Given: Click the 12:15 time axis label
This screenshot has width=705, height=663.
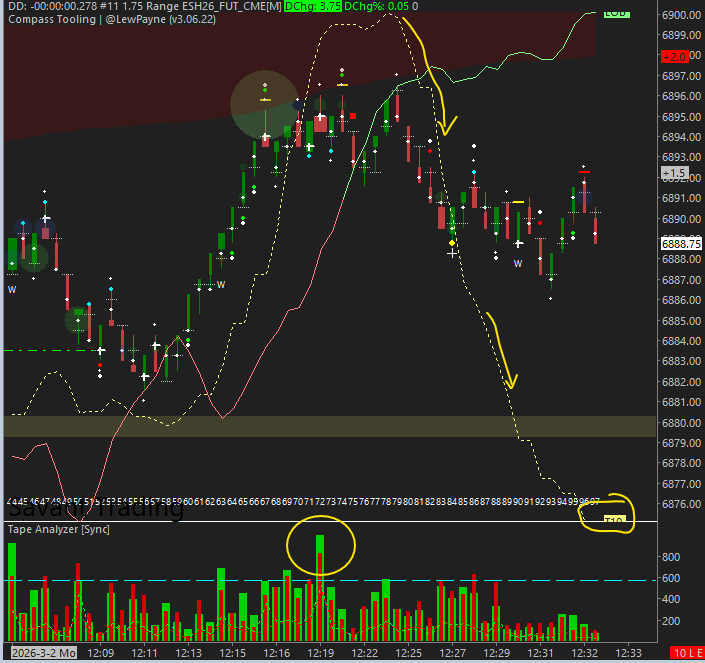Looking at the screenshot, I should pos(232,653).
